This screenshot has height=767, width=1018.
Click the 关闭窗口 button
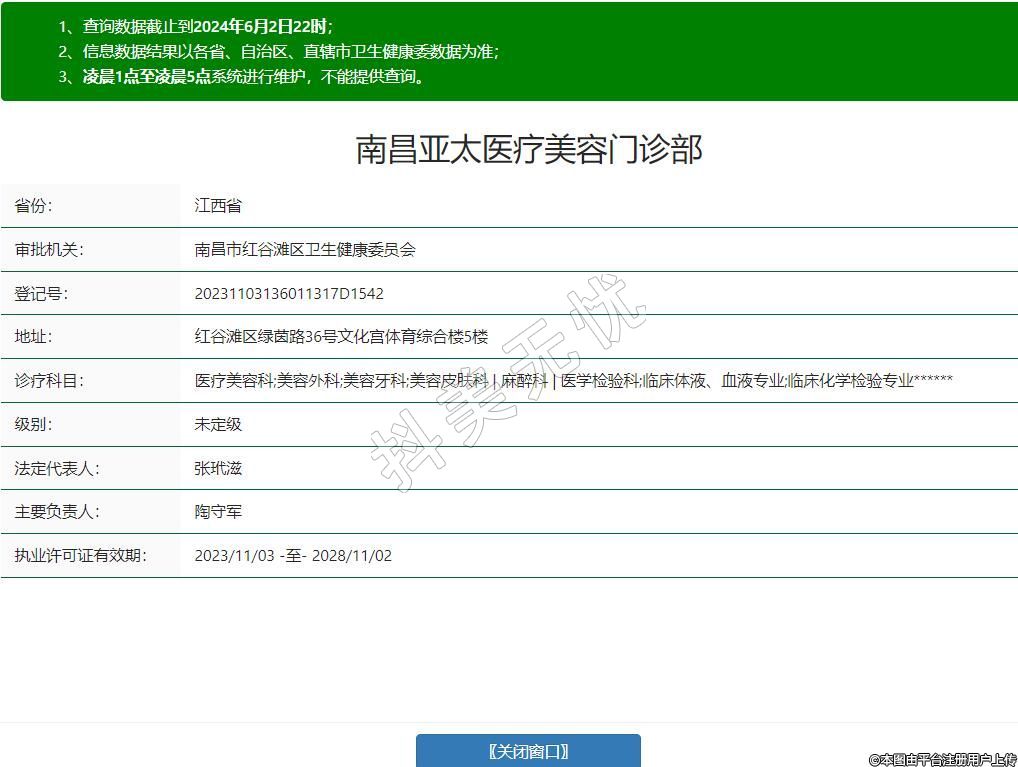[x=528, y=751]
